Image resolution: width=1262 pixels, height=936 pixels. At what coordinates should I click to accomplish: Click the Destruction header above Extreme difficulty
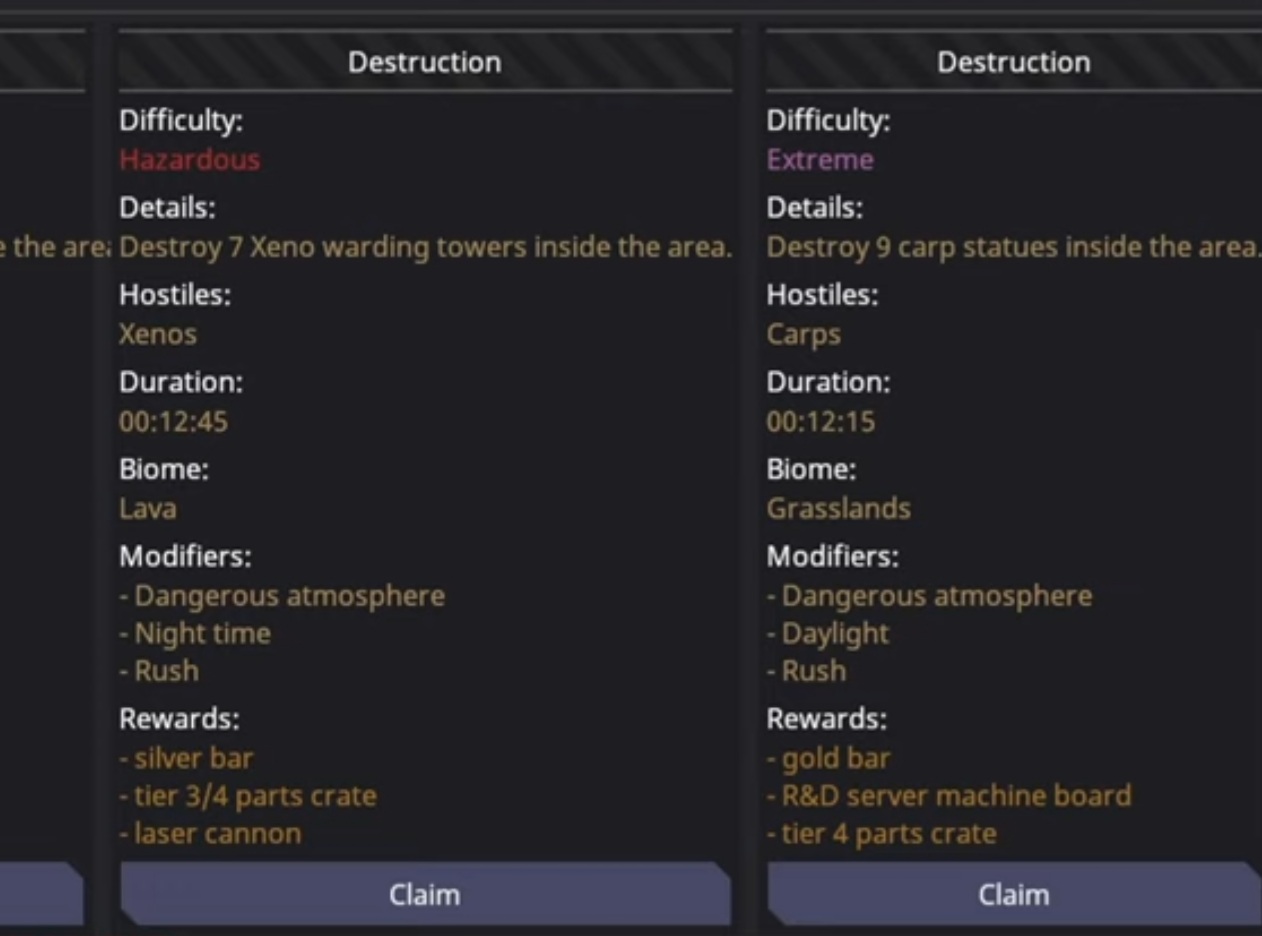(x=1013, y=62)
